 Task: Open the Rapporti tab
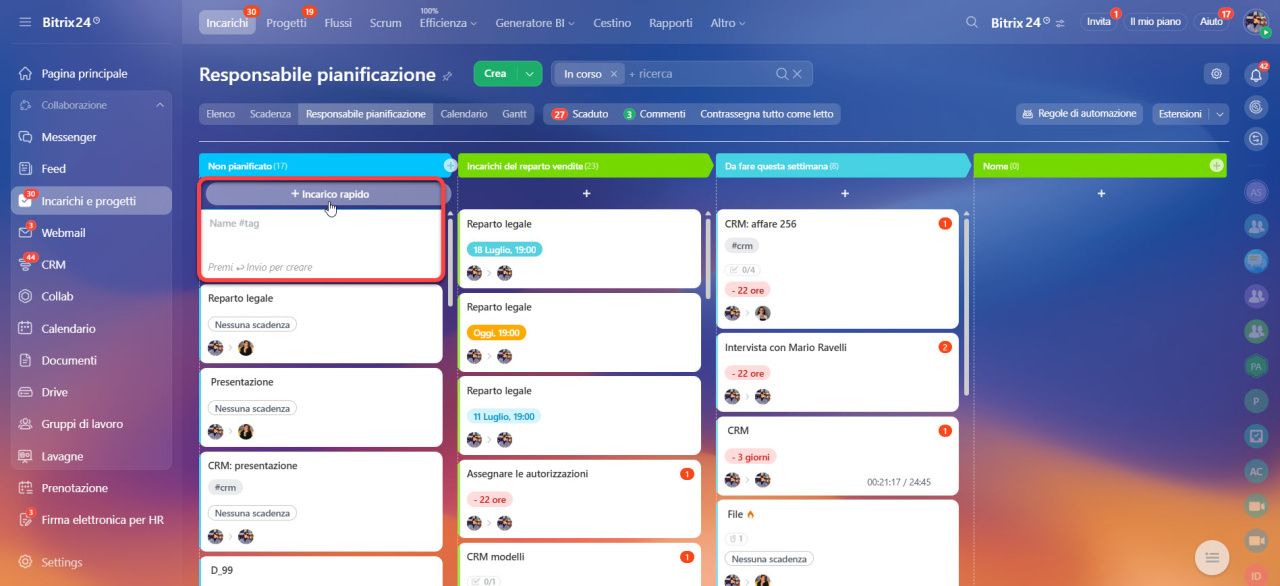[x=670, y=22]
